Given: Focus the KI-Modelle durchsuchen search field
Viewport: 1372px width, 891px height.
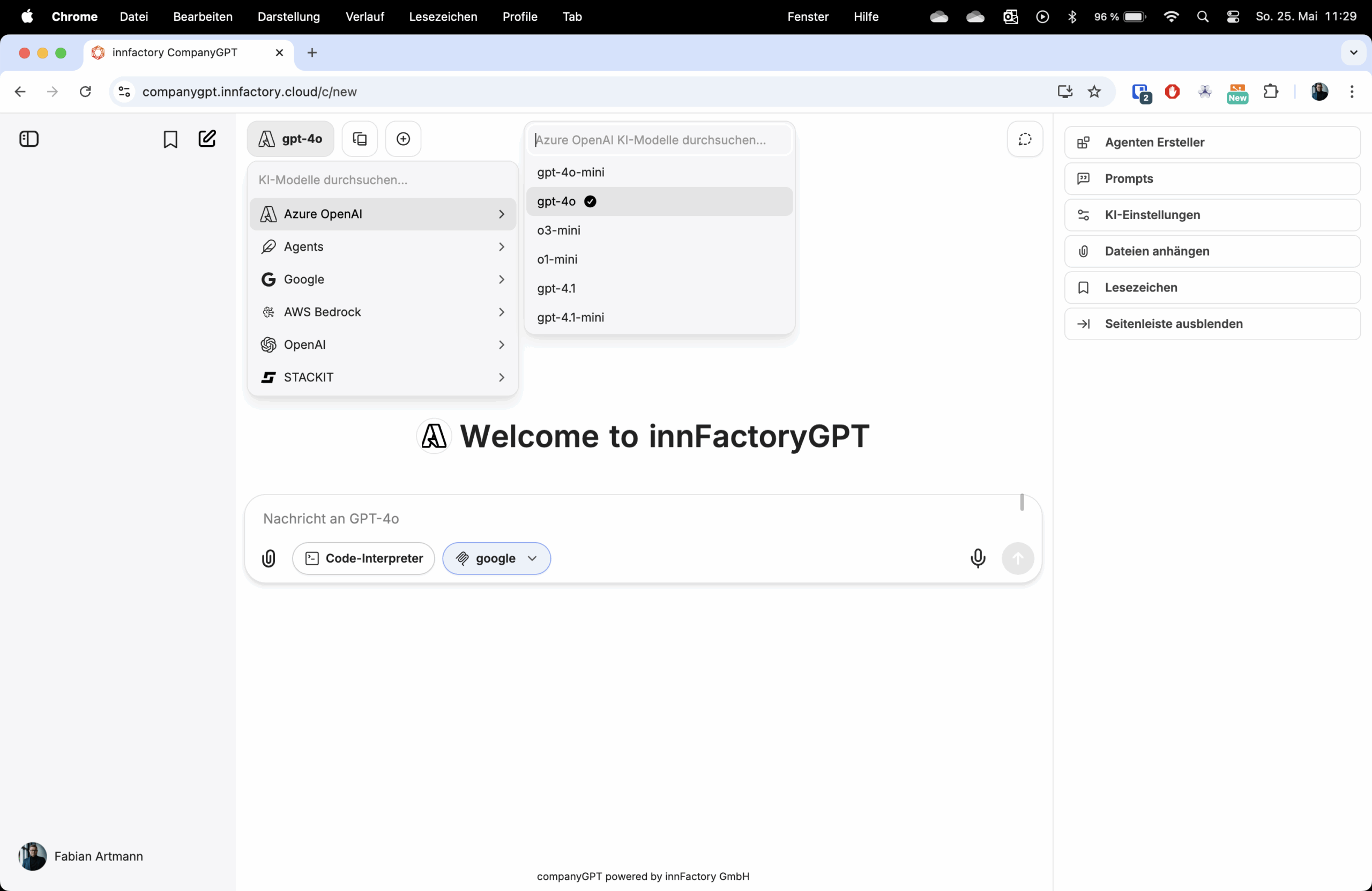Looking at the screenshot, I should [x=382, y=180].
